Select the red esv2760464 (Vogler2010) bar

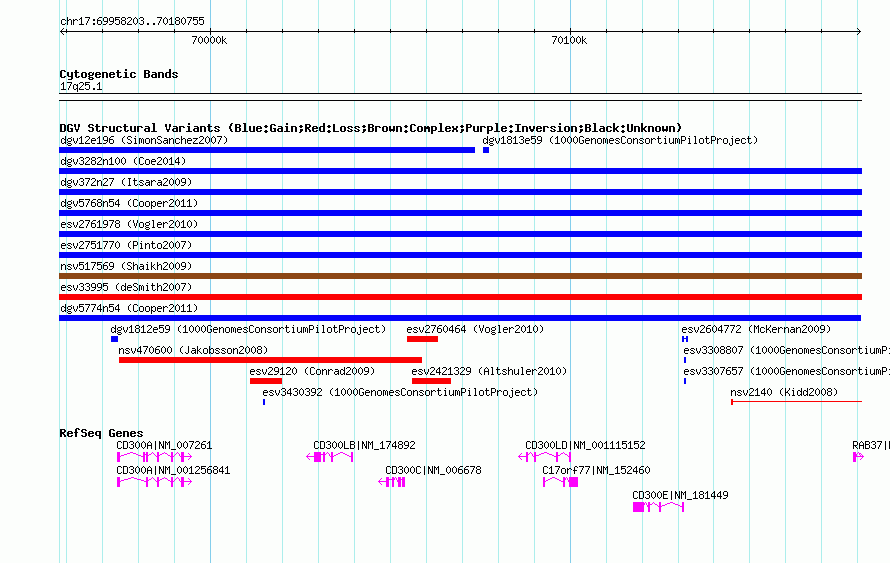click(422, 339)
